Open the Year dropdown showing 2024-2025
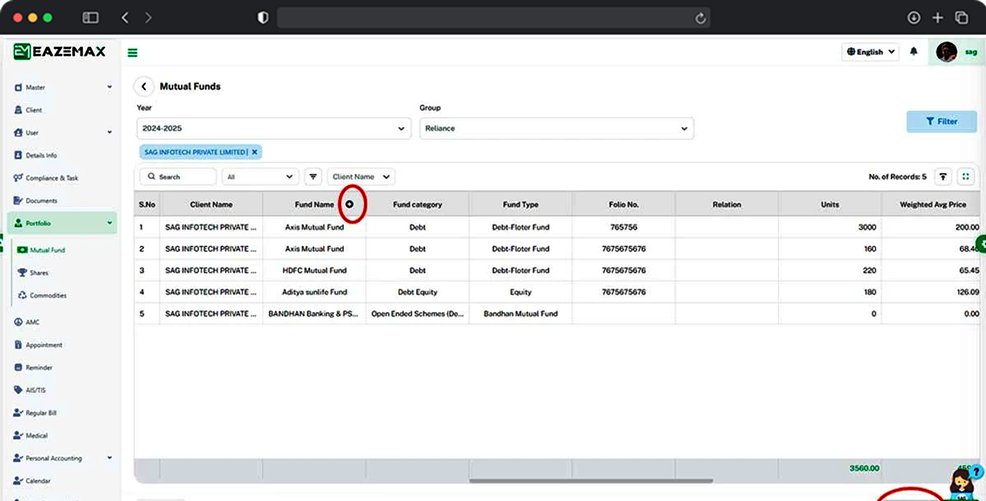986x501 pixels. (274, 128)
